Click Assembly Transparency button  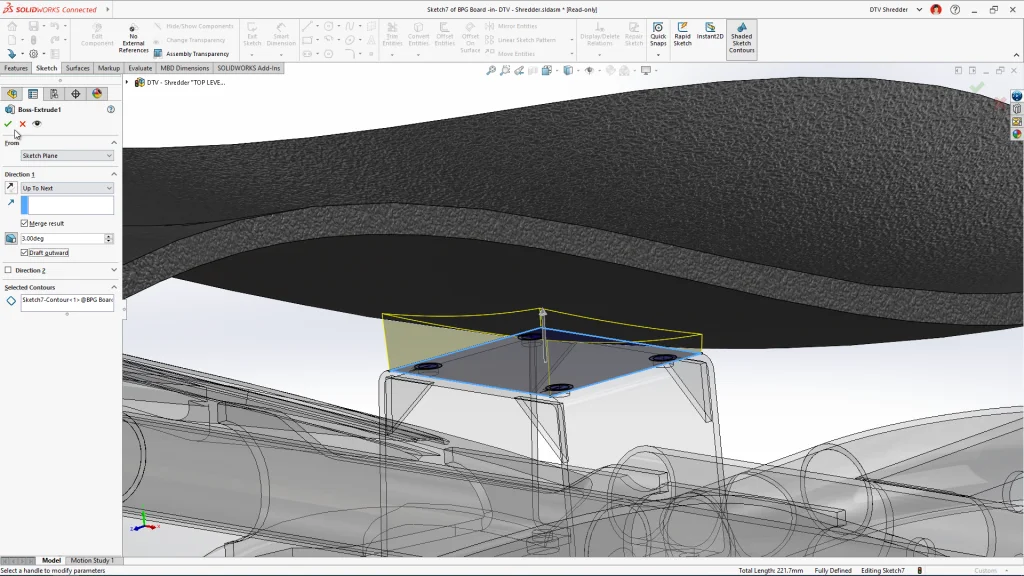click(x=190, y=54)
